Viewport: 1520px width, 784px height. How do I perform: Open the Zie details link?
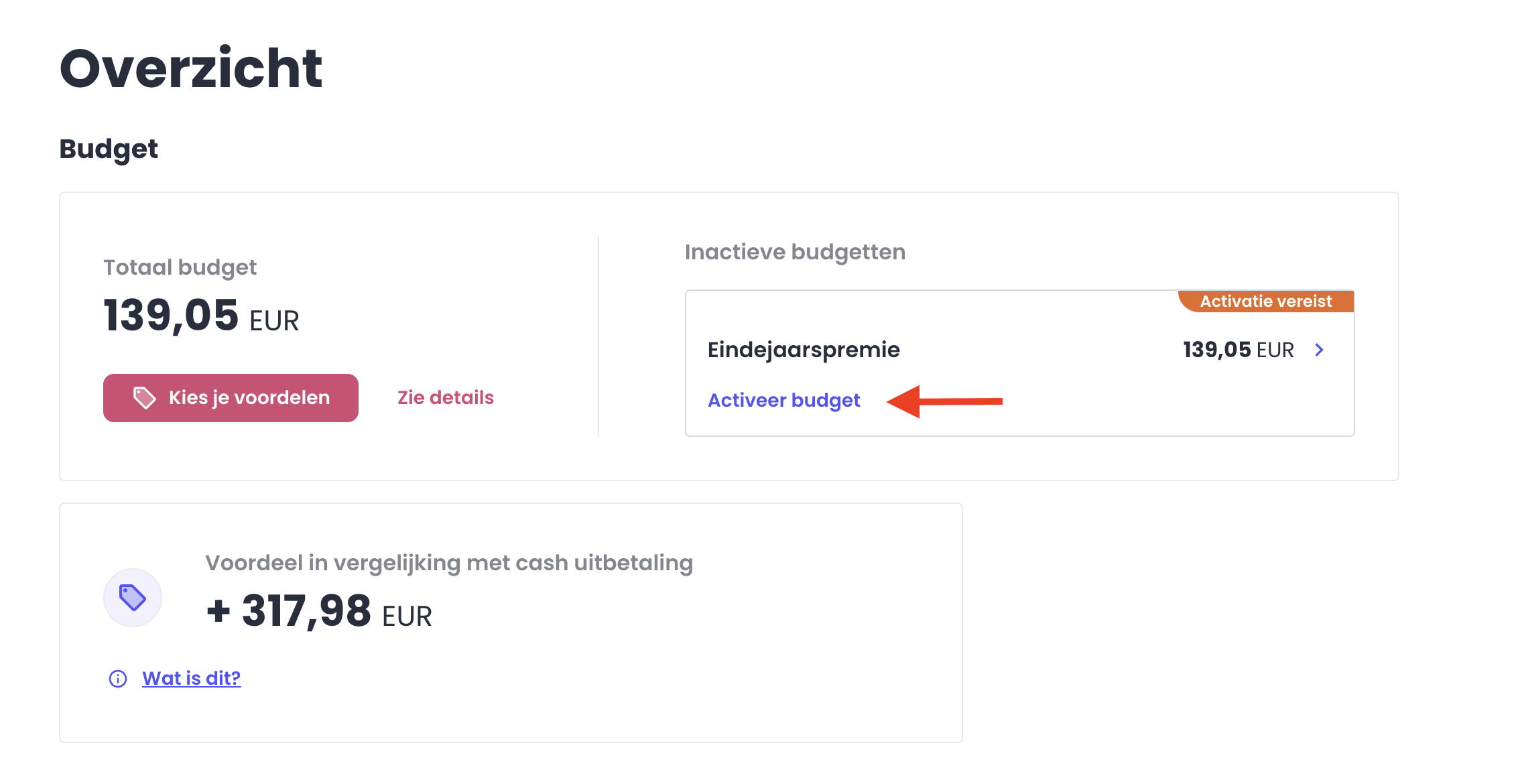[x=446, y=398]
